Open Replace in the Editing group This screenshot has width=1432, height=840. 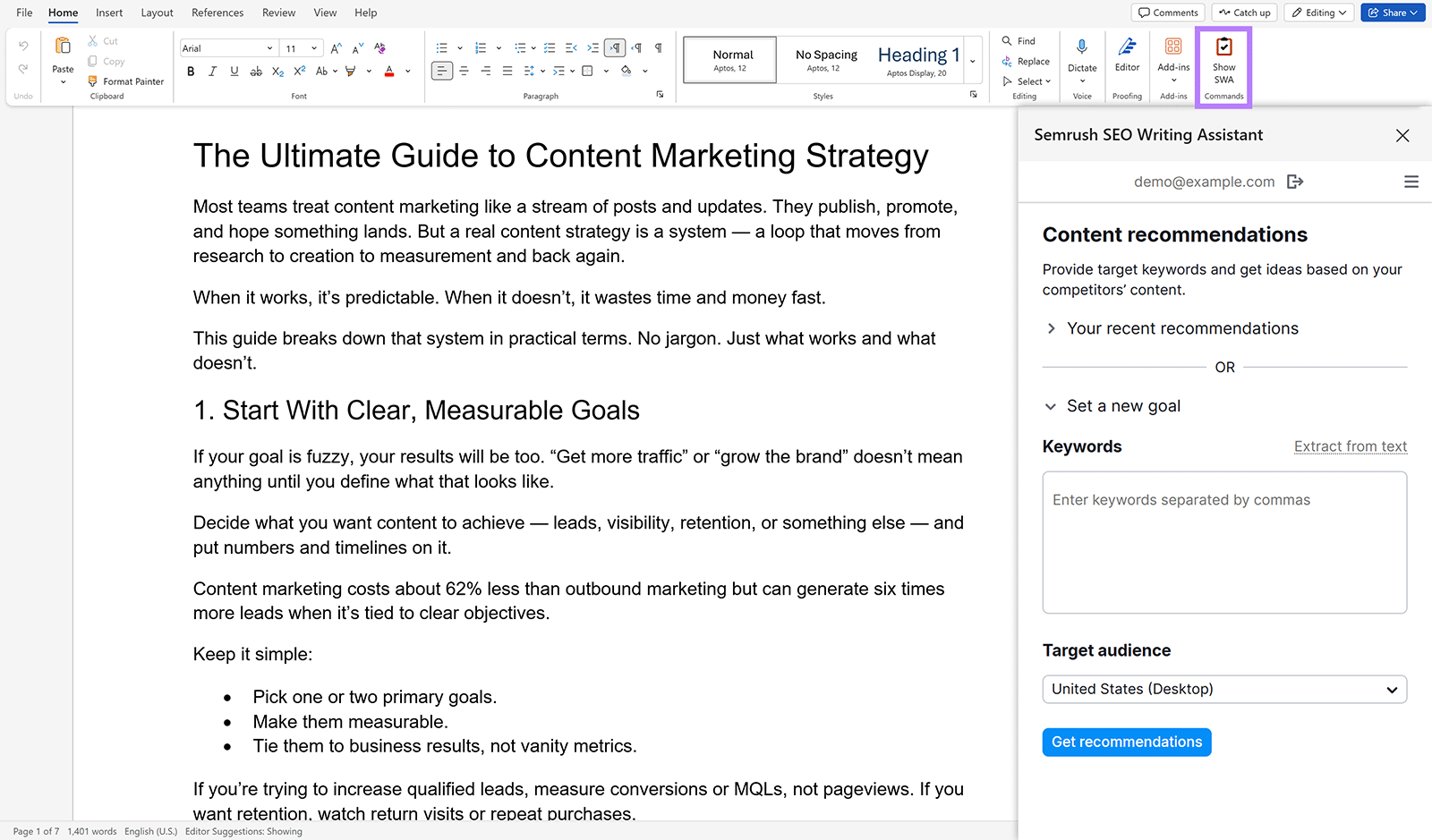(x=1027, y=61)
